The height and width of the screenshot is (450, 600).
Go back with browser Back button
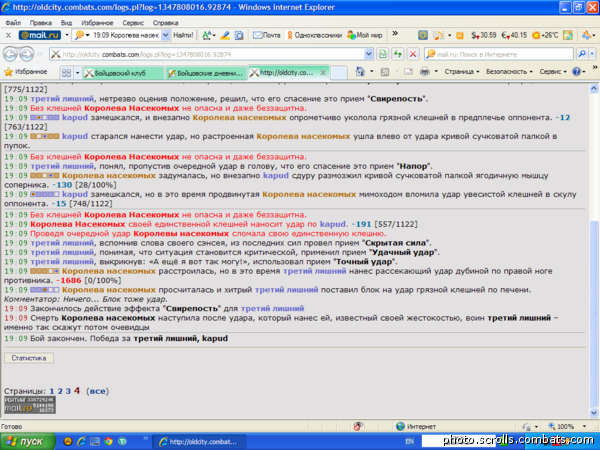coord(10,54)
